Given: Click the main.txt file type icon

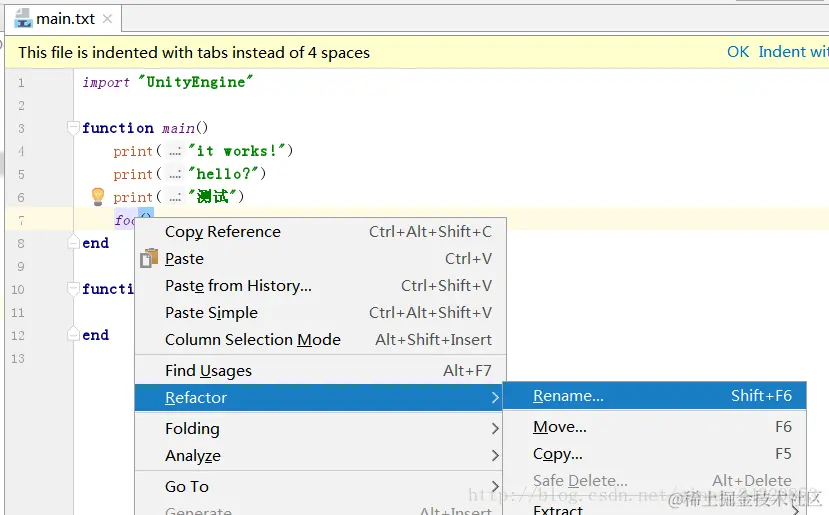Looking at the screenshot, I should [23, 18].
